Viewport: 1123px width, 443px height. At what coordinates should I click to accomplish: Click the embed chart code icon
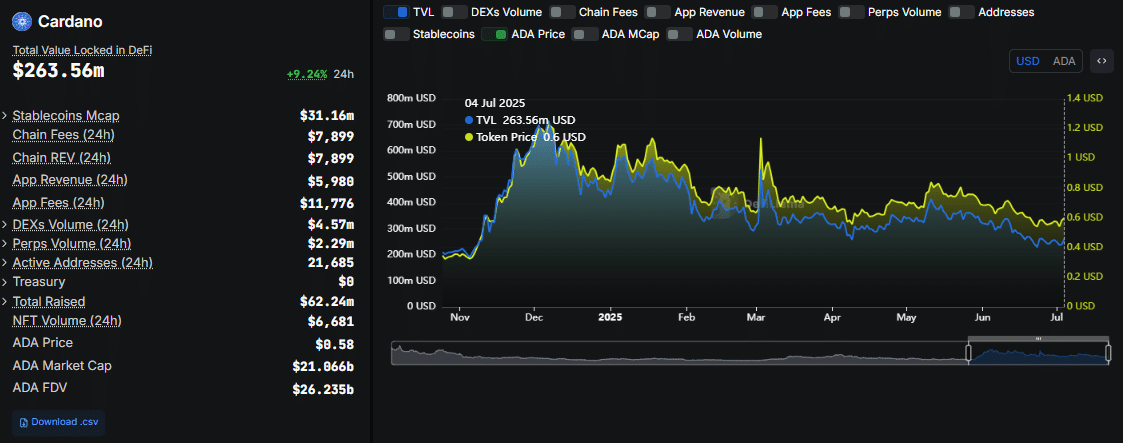click(1102, 61)
